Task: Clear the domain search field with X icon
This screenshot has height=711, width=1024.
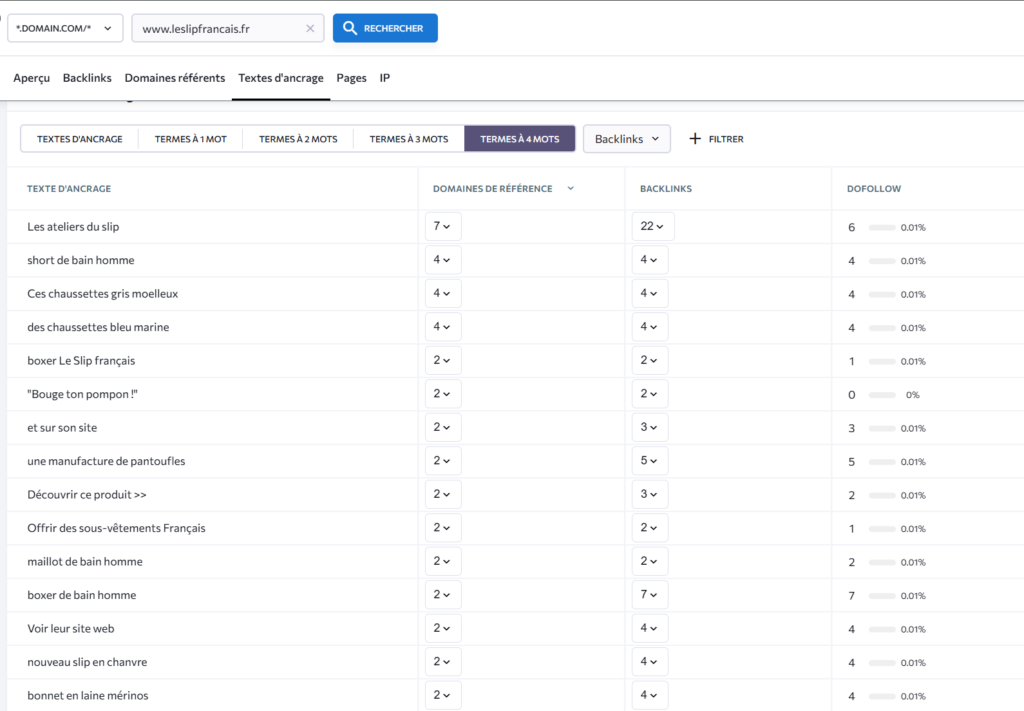Action: pos(310,29)
